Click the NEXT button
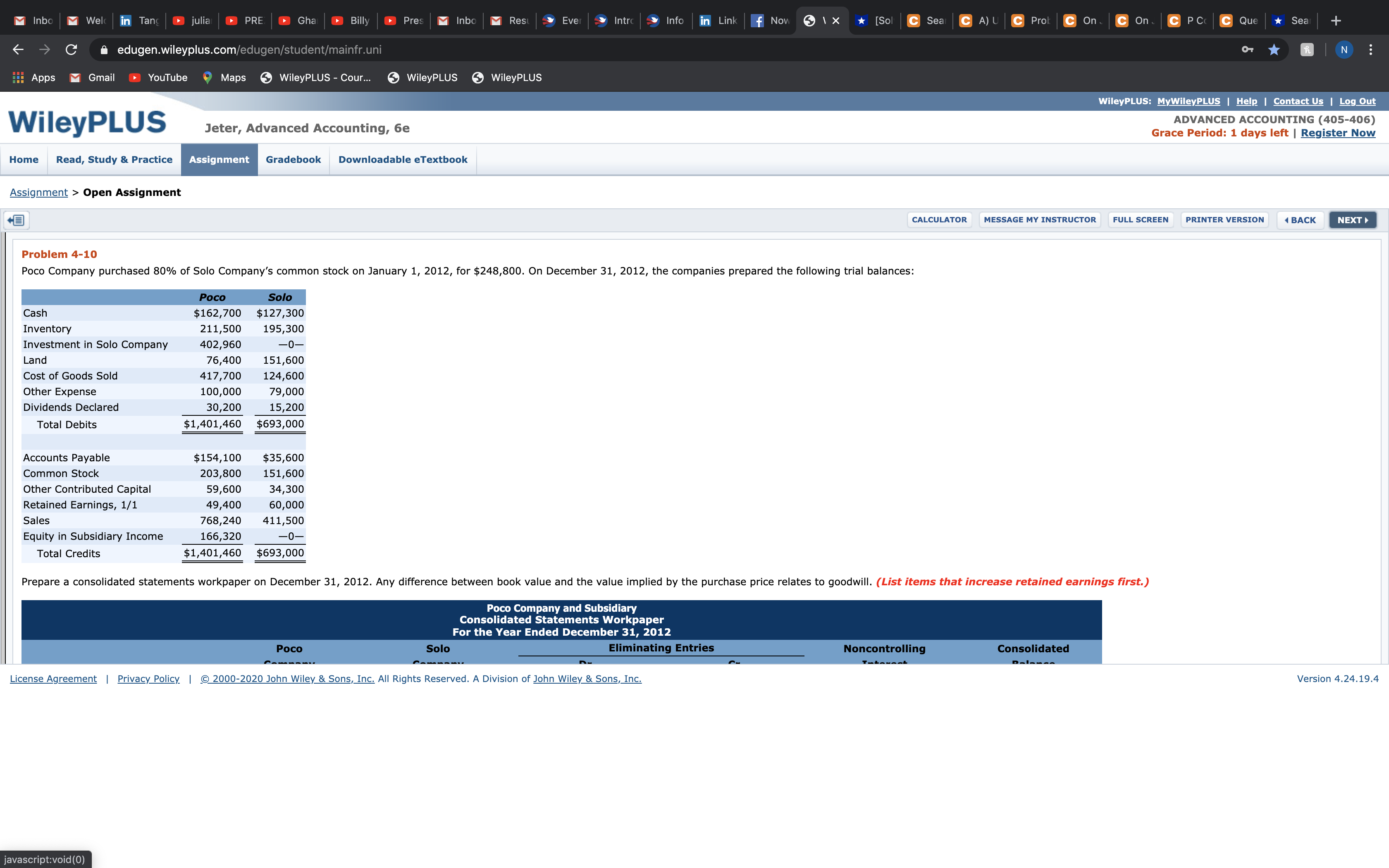 click(1352, 220)
